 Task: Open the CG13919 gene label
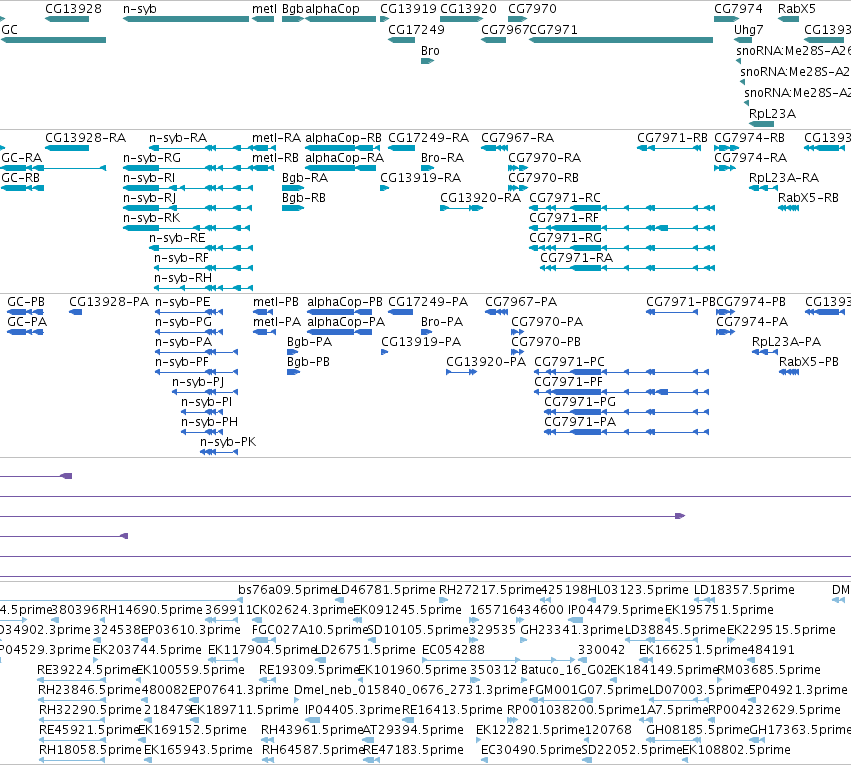pyautogui.click(x=408, y=9)
